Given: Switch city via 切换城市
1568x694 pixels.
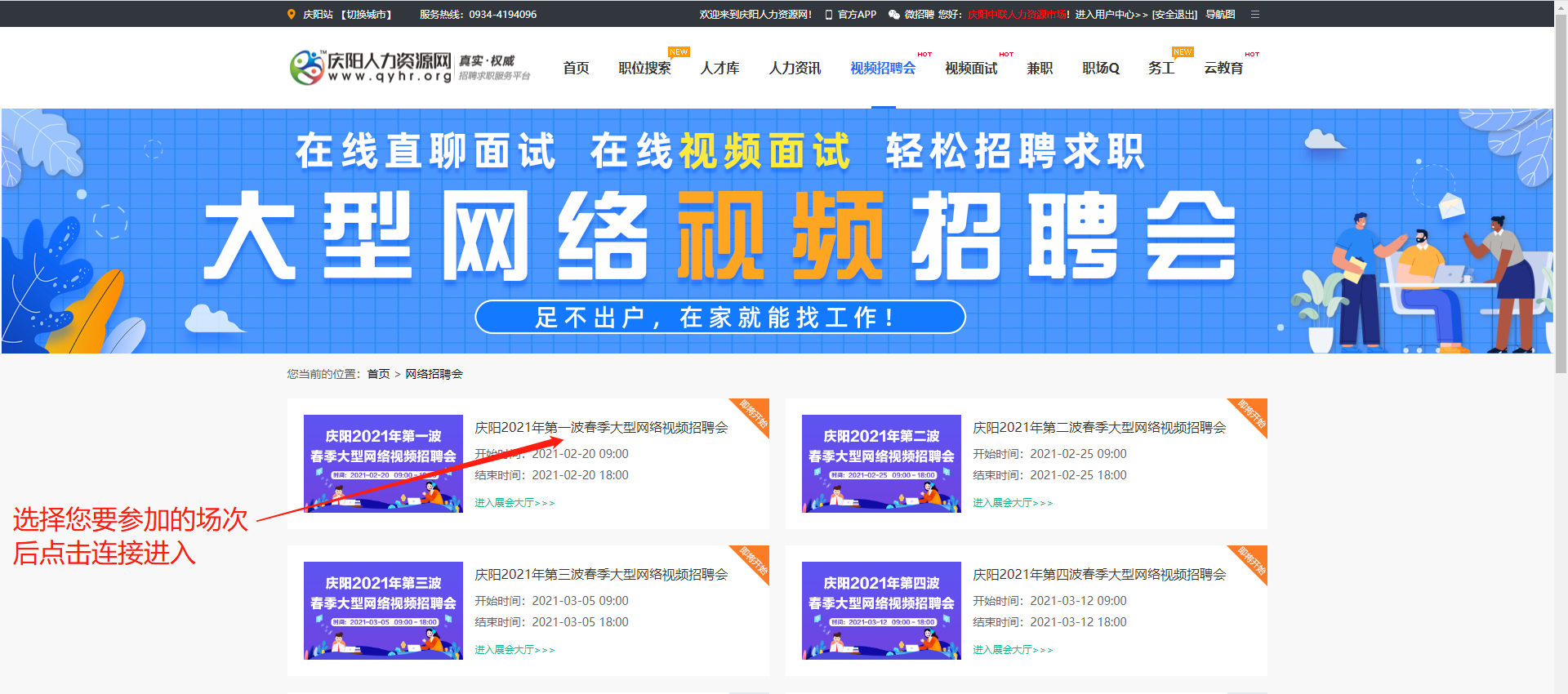Looking at the screenshot, I should (x=367, y=15).
